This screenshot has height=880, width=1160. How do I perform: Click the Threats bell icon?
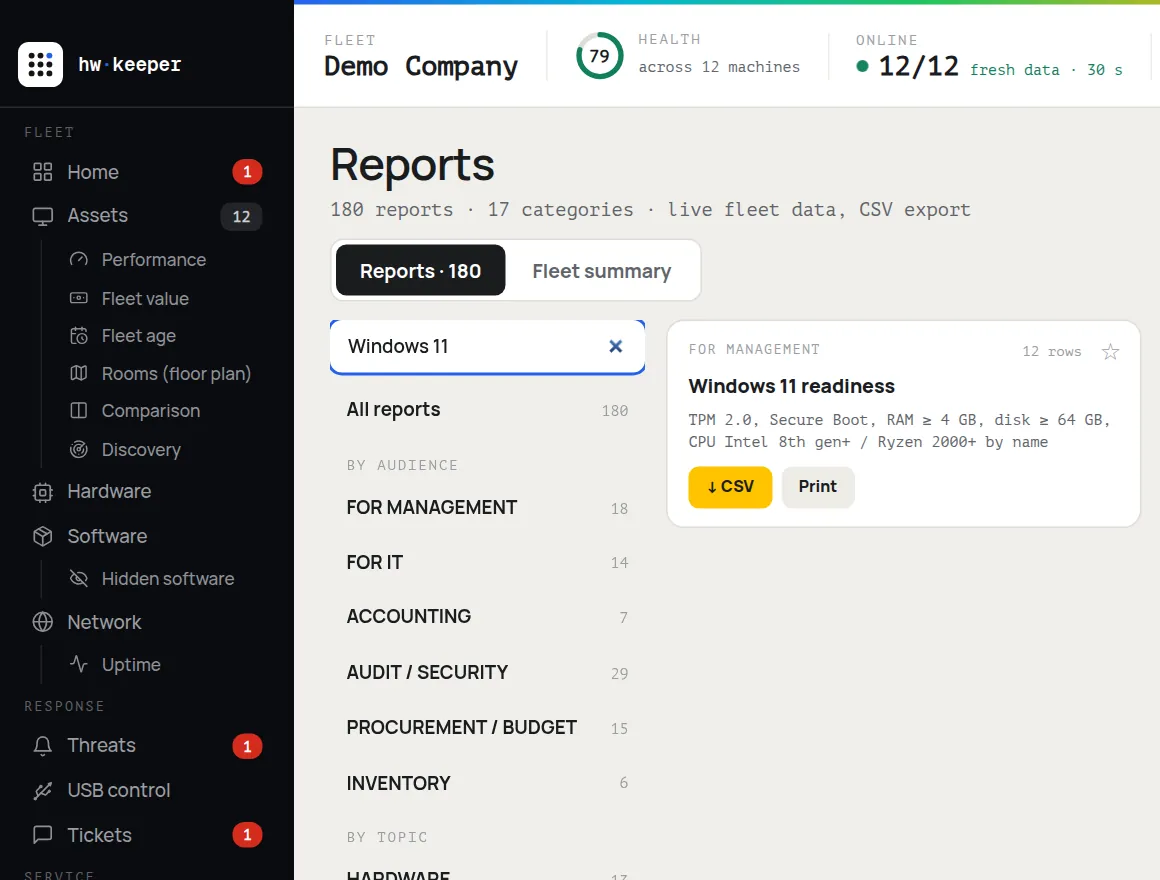pyautogui.click(x=43, y=745)
